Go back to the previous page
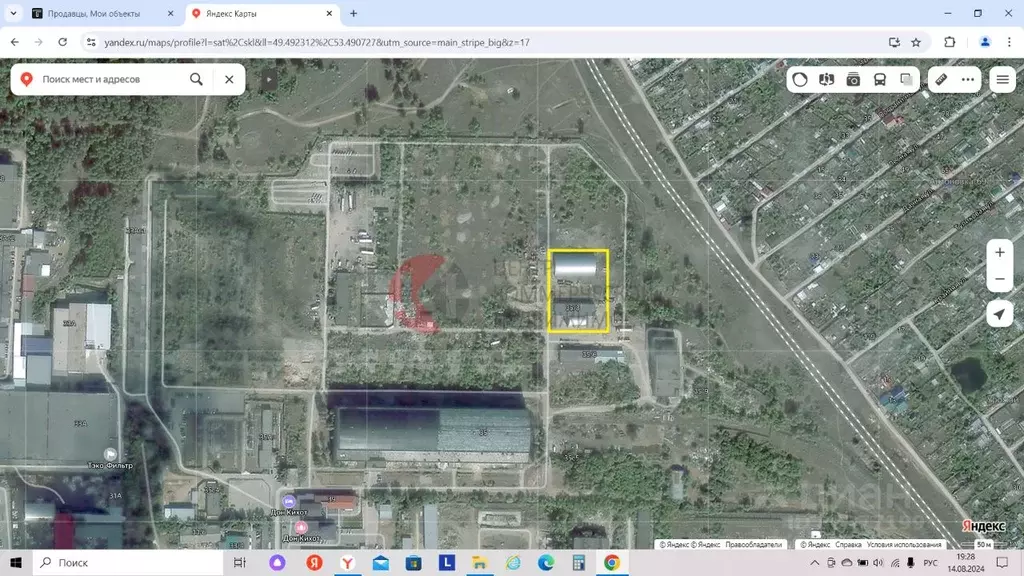Viewport: 1024px width, 576px height. [x=14, y=42]
